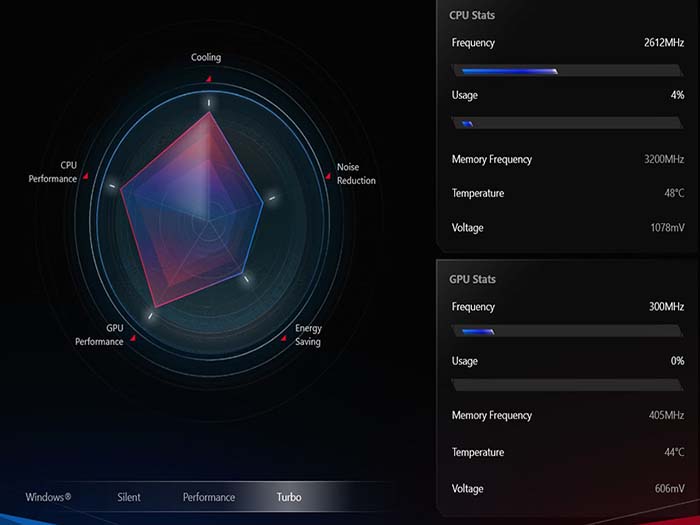Click the 0% GPU usage value
700x525 pixels.
click(677, 361)
